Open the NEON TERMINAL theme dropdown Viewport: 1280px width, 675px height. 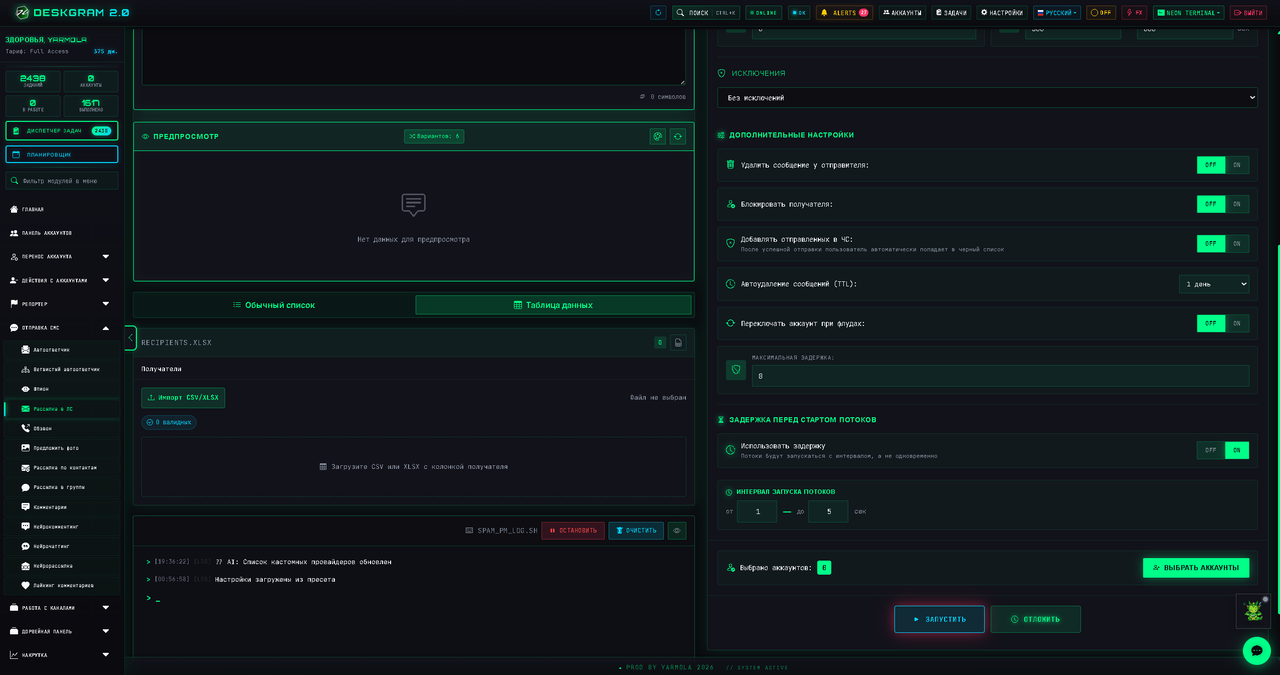1189,13
